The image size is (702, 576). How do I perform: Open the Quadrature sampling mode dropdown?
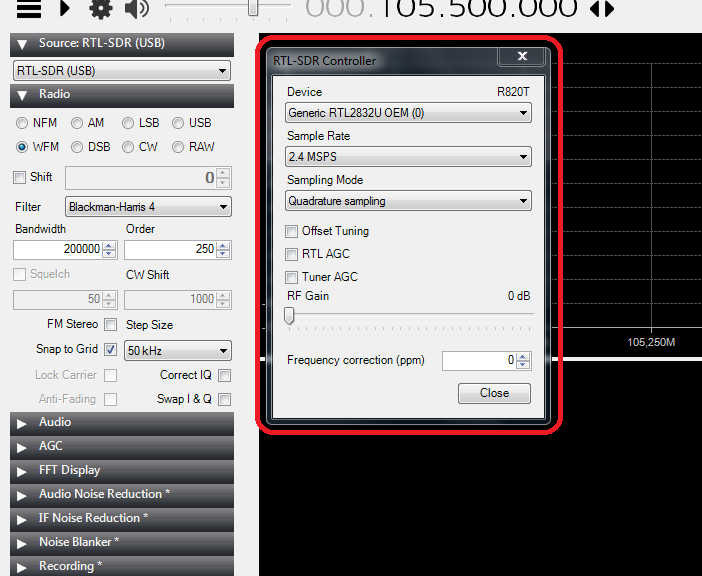(408, 201)
